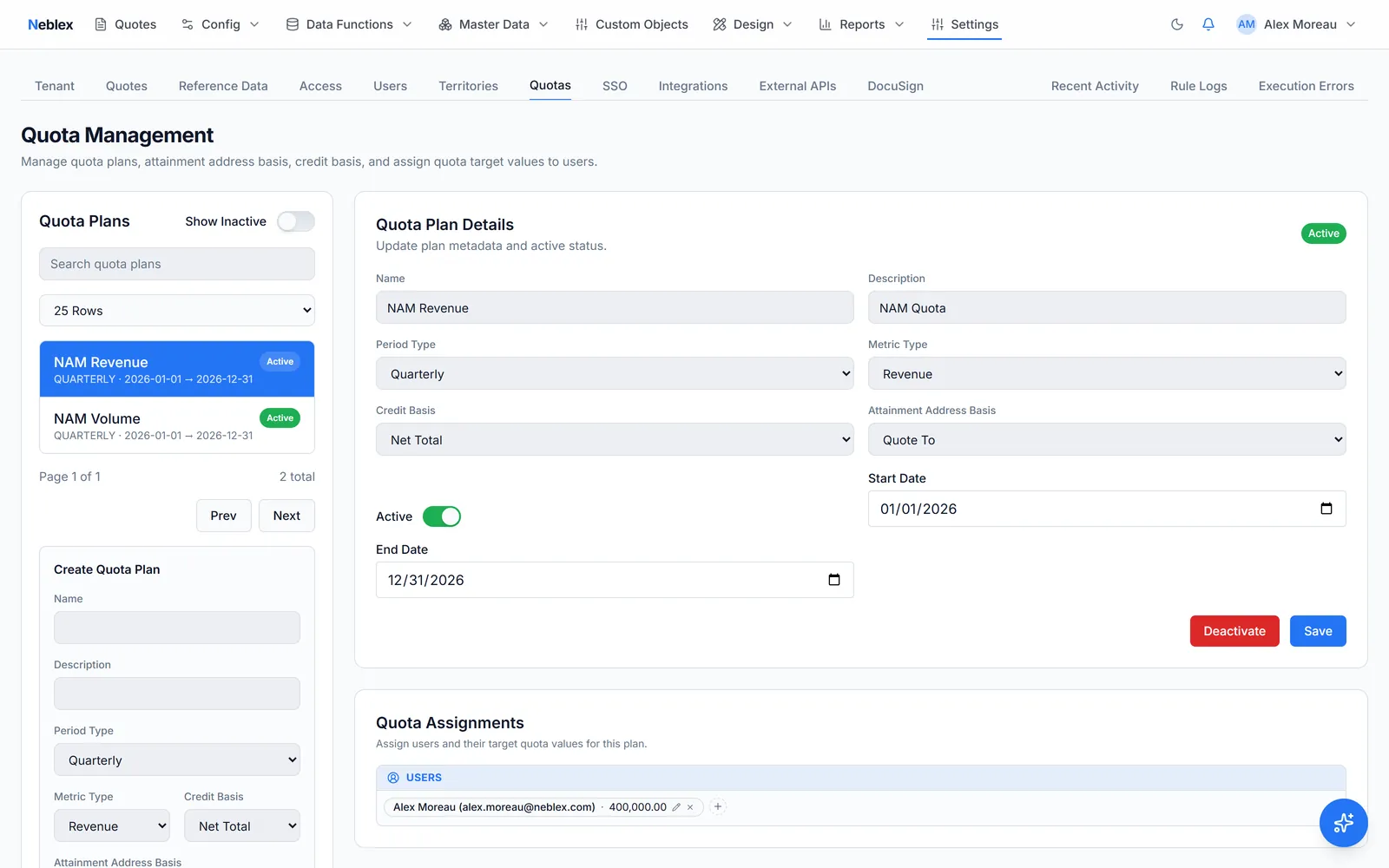The image size is (1389, 868).
Task: Click the Settings sliders icon
Action: (x=938, y=24)
